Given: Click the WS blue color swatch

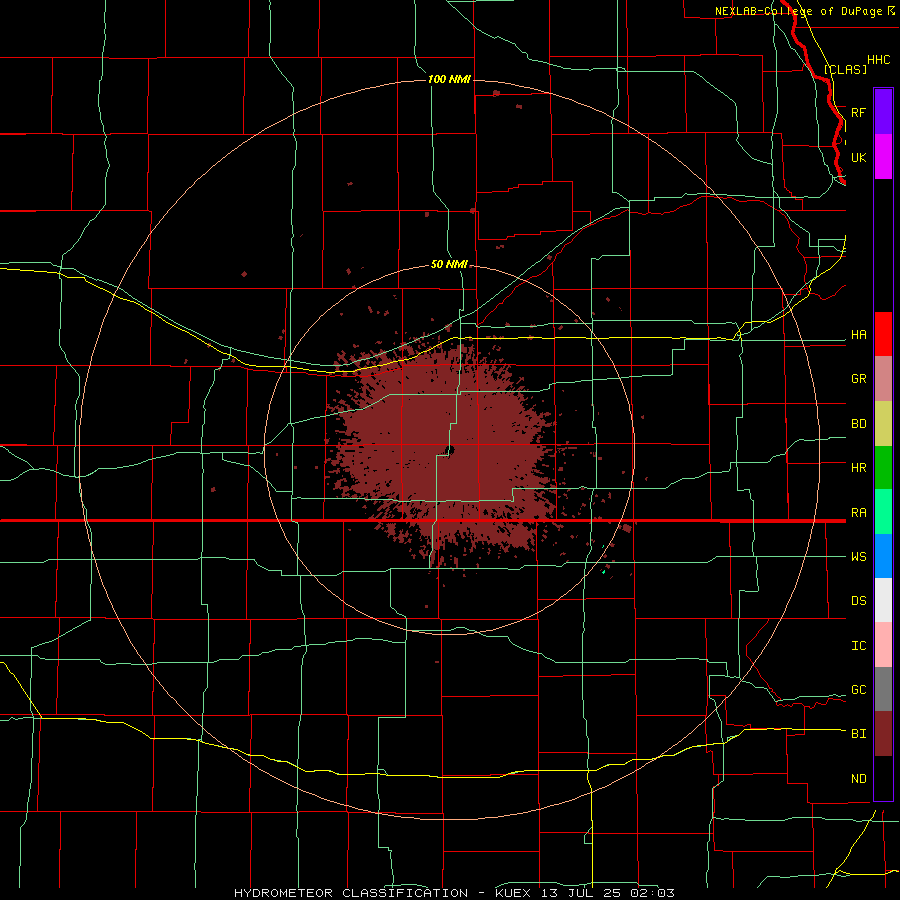Looking at the screenshot, I should 883,556.
